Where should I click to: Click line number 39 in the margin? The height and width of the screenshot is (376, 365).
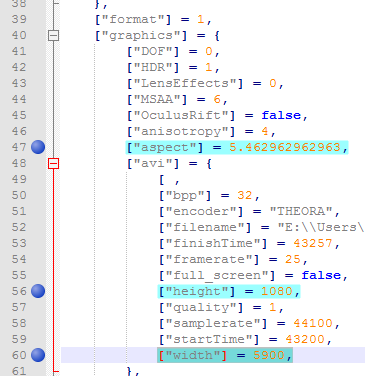pyautogui.click(x=19, y=19)
